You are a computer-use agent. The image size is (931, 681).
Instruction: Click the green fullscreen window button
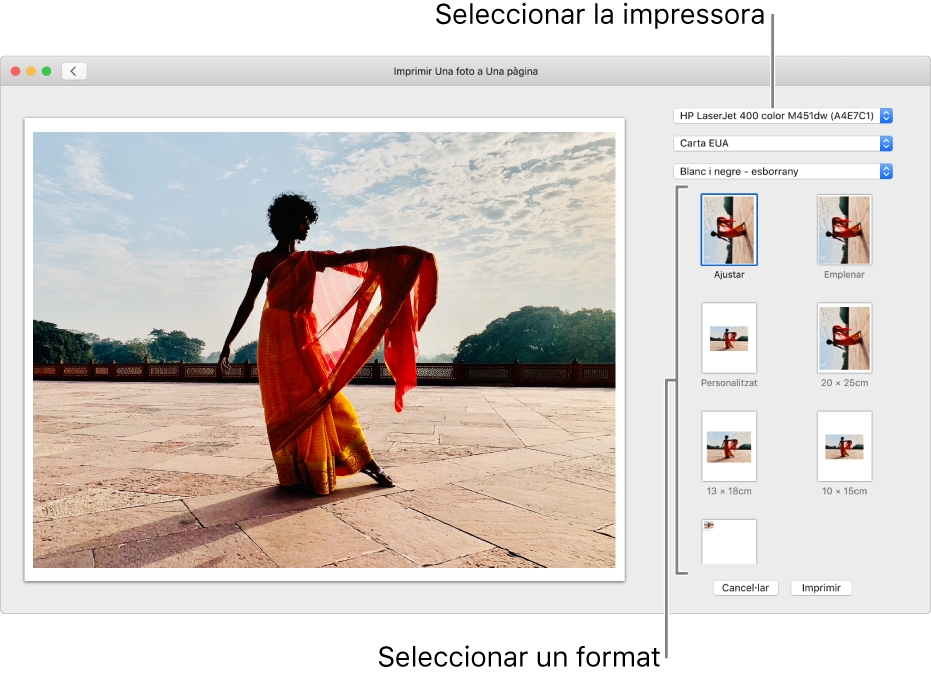46,71
